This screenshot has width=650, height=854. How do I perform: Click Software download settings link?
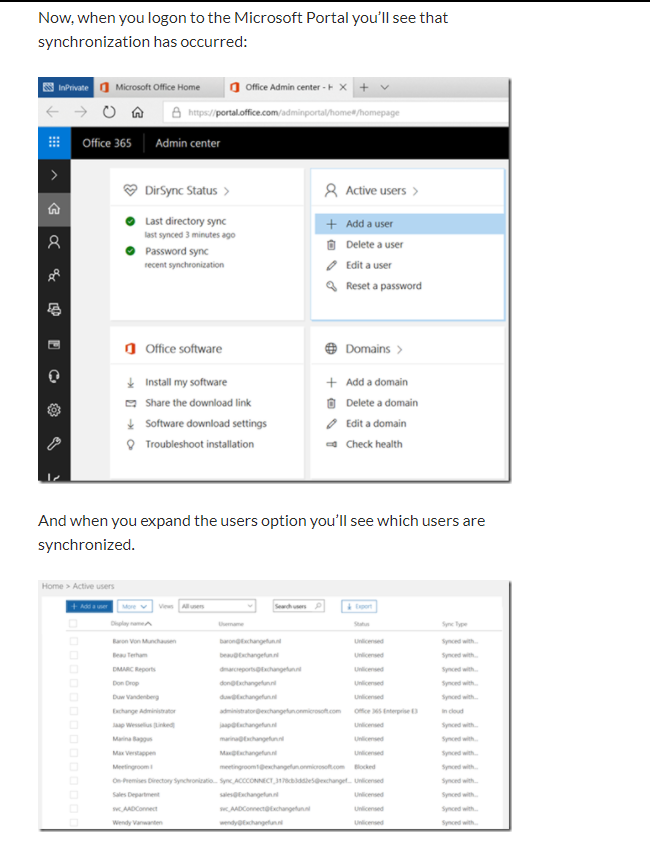tap(206, 424)
